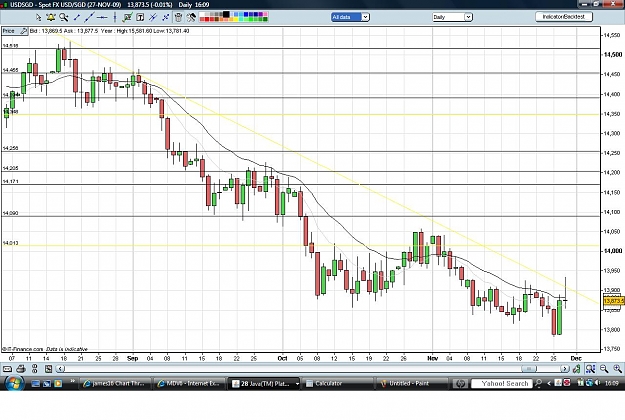Click the scroll left arrow of chart scrollbar
Viewport: 625px width, 420px height.
(60, 369)
